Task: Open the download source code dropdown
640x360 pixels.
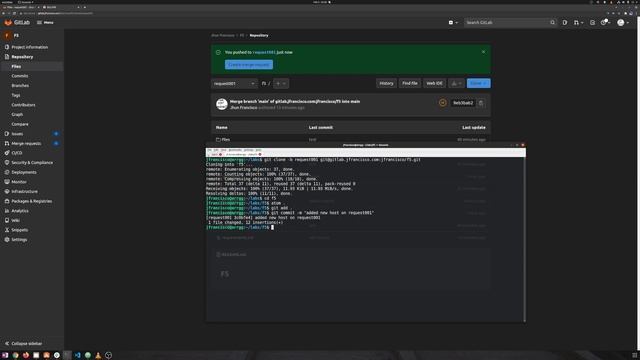Action: pos(456,83)
